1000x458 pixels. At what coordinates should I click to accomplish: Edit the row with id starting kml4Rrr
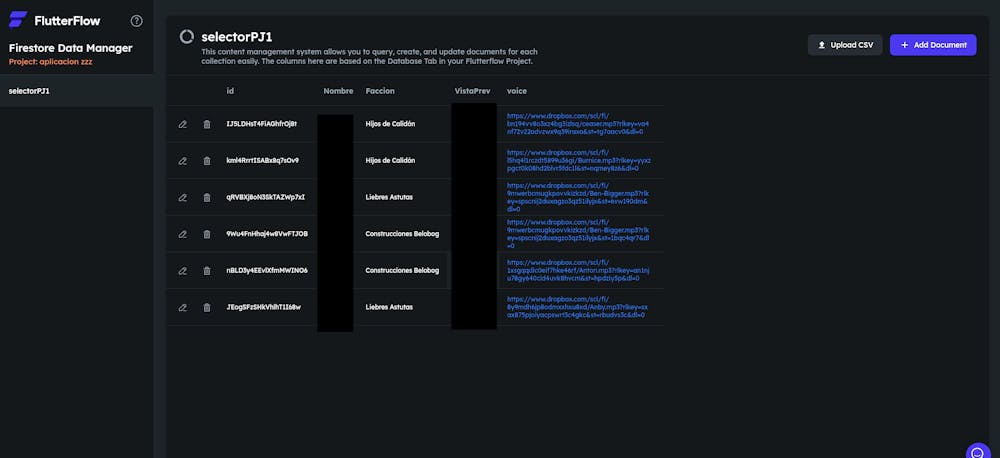(x=182, y=161)
